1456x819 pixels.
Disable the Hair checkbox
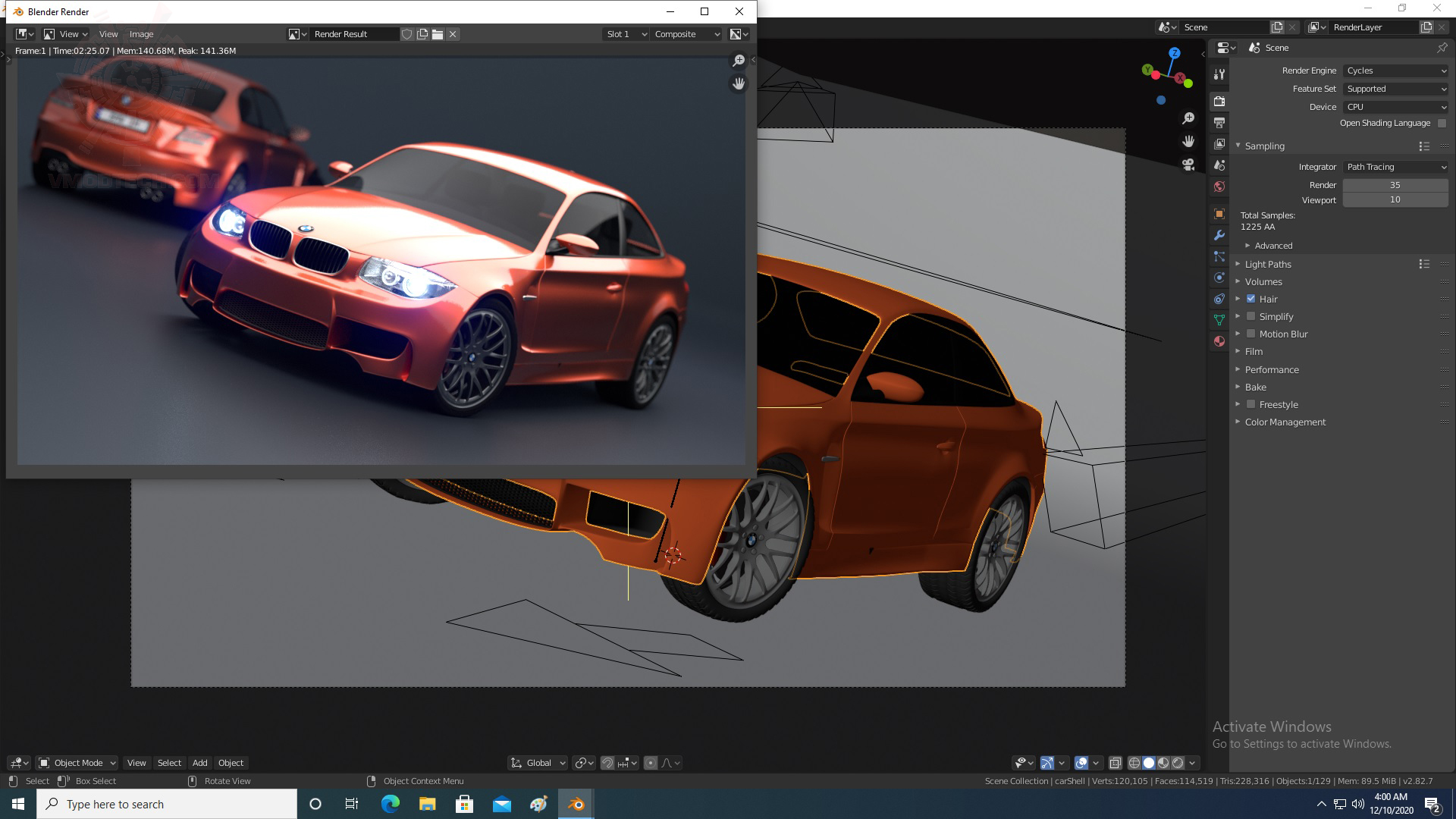(1251, 299)
